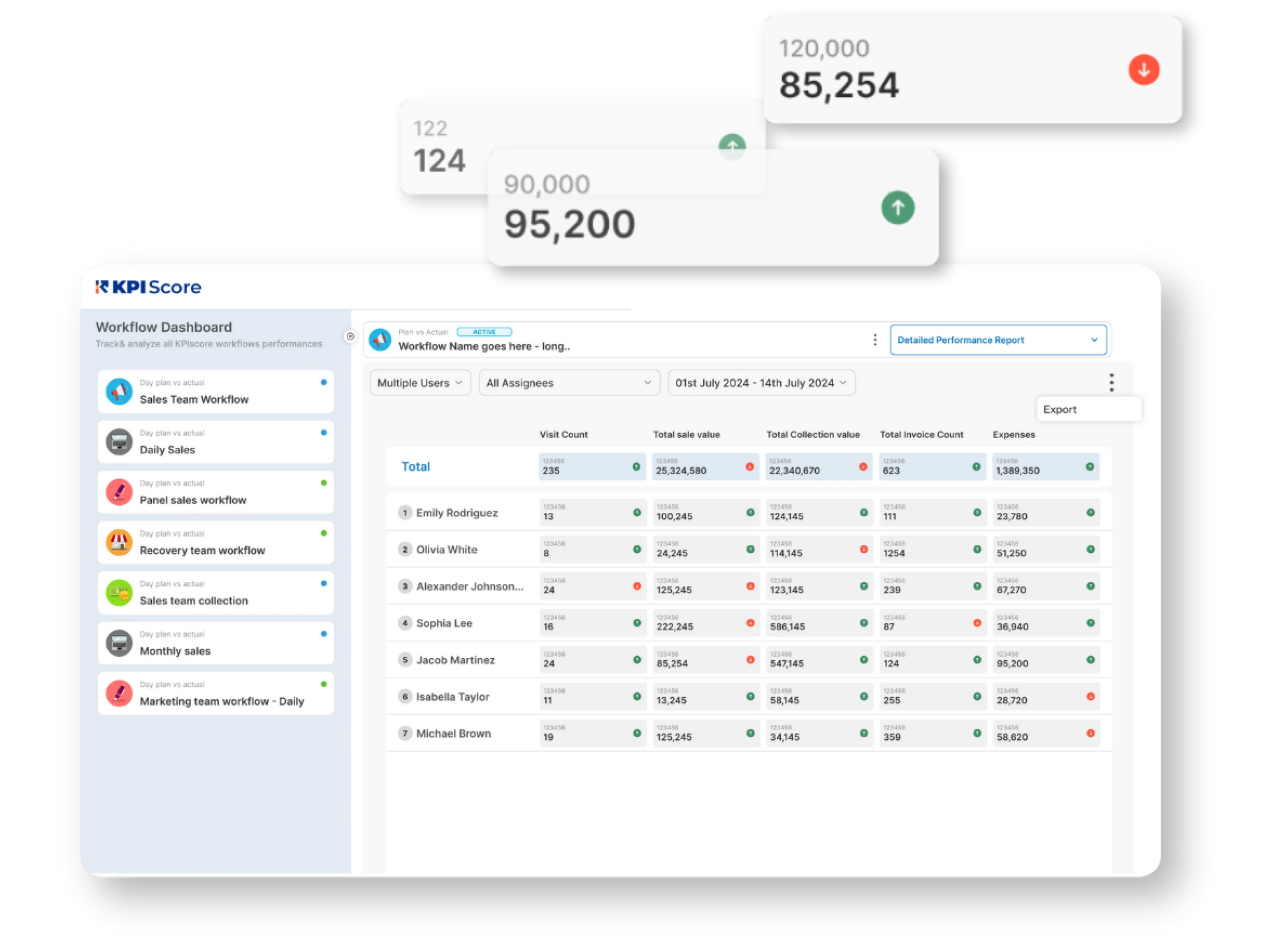1278x952 pixels.
Task: Click the Total Invoice Count column header
Action: point(921,435)
